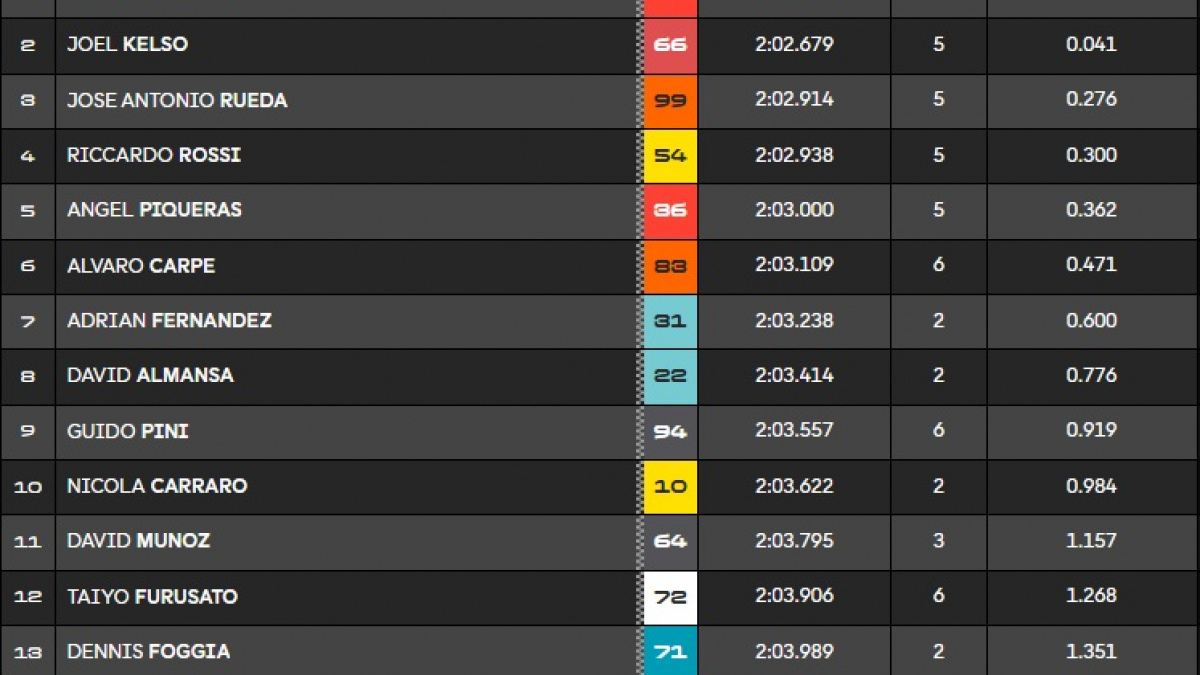Click the yellow number 10 badge
Screen dimensions: 1200x675
click(x=670, y=486)
